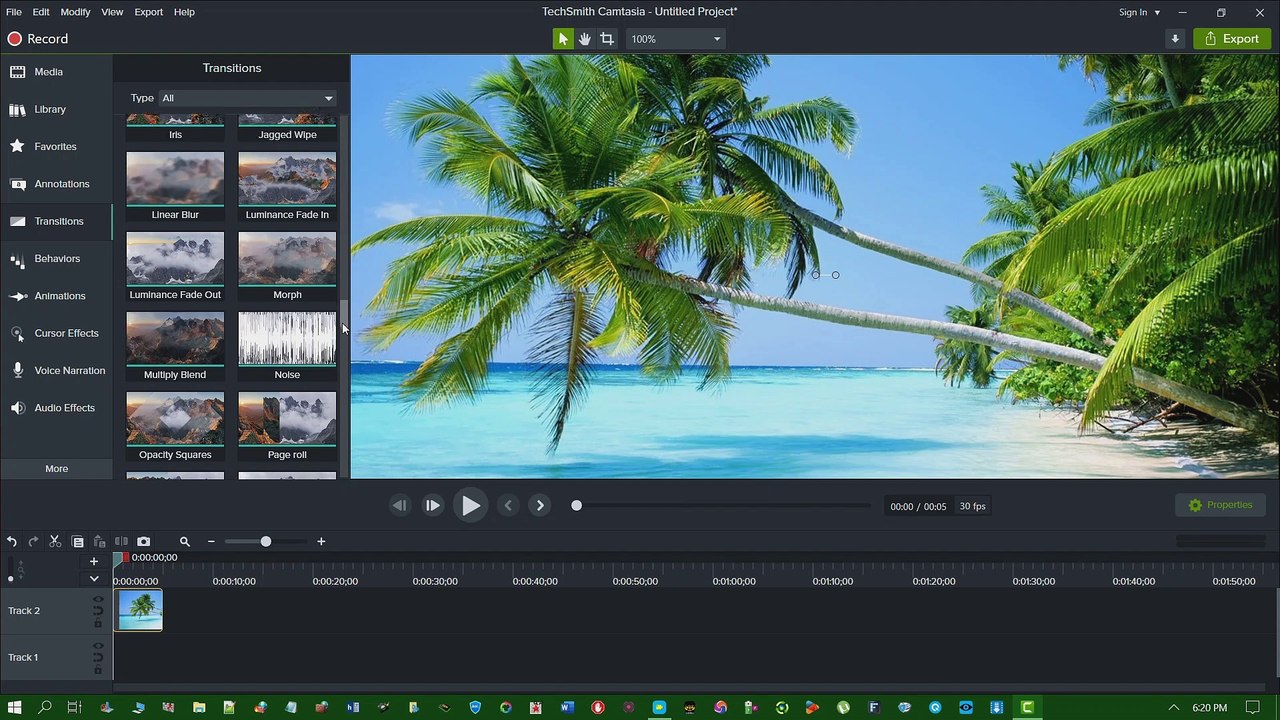Open the Edit menu
Image resolution: width=1280 pixels, height=720 pixels.
click(41, 12)
